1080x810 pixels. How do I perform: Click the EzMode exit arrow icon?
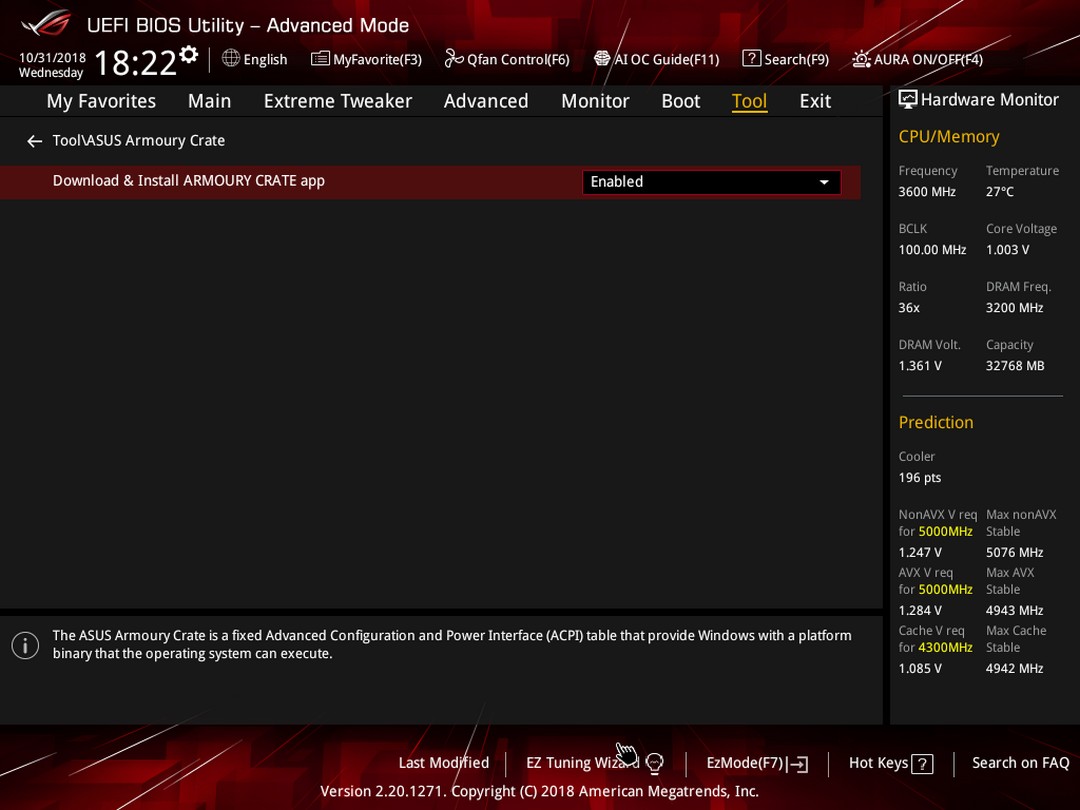point(798,764)
